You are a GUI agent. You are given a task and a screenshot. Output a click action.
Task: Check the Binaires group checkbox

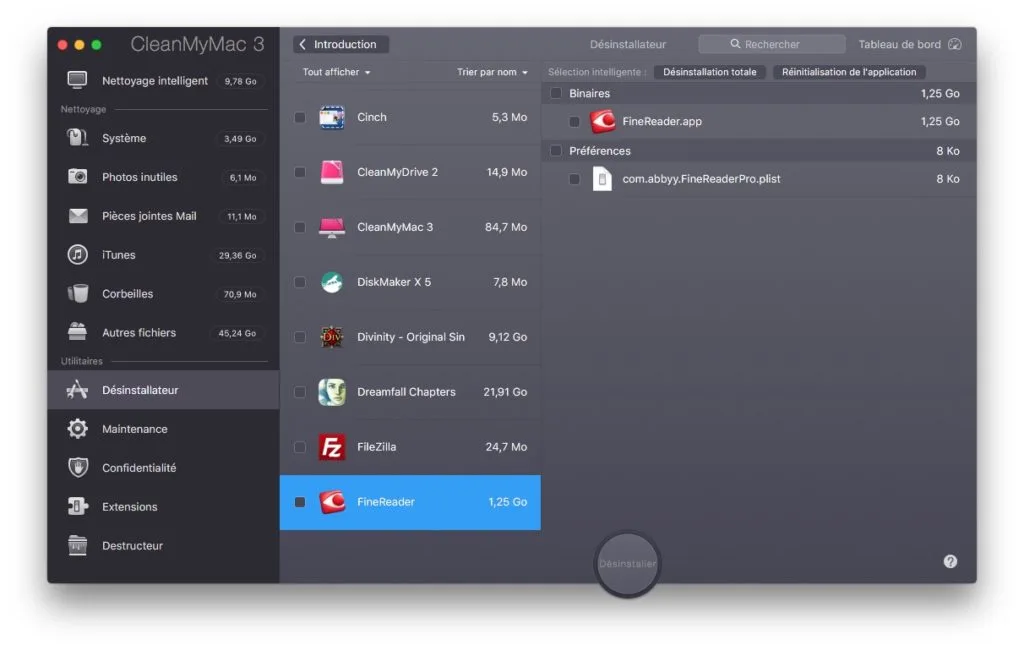tap(556, 93)
